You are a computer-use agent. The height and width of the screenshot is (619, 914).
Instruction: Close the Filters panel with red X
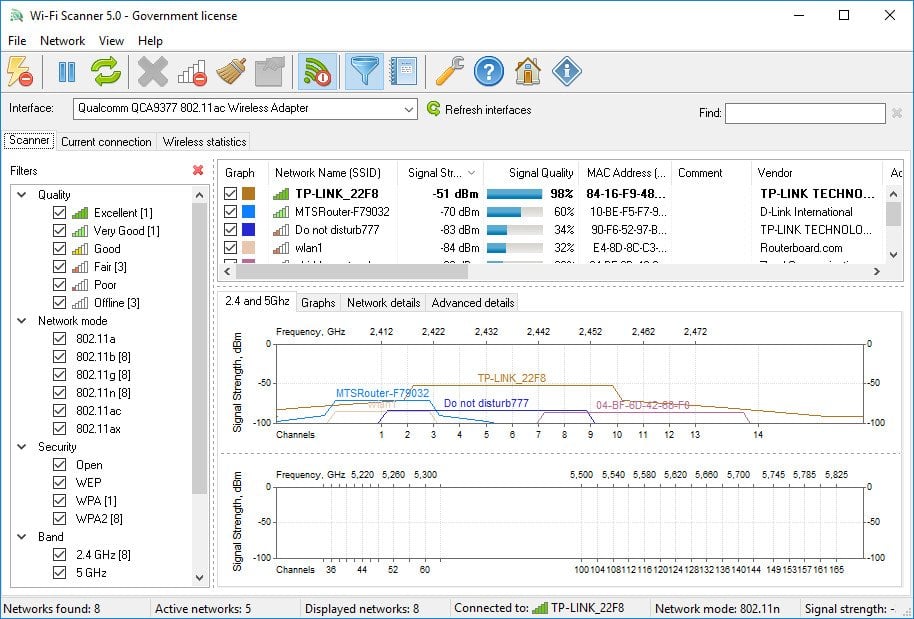(198, 170)
